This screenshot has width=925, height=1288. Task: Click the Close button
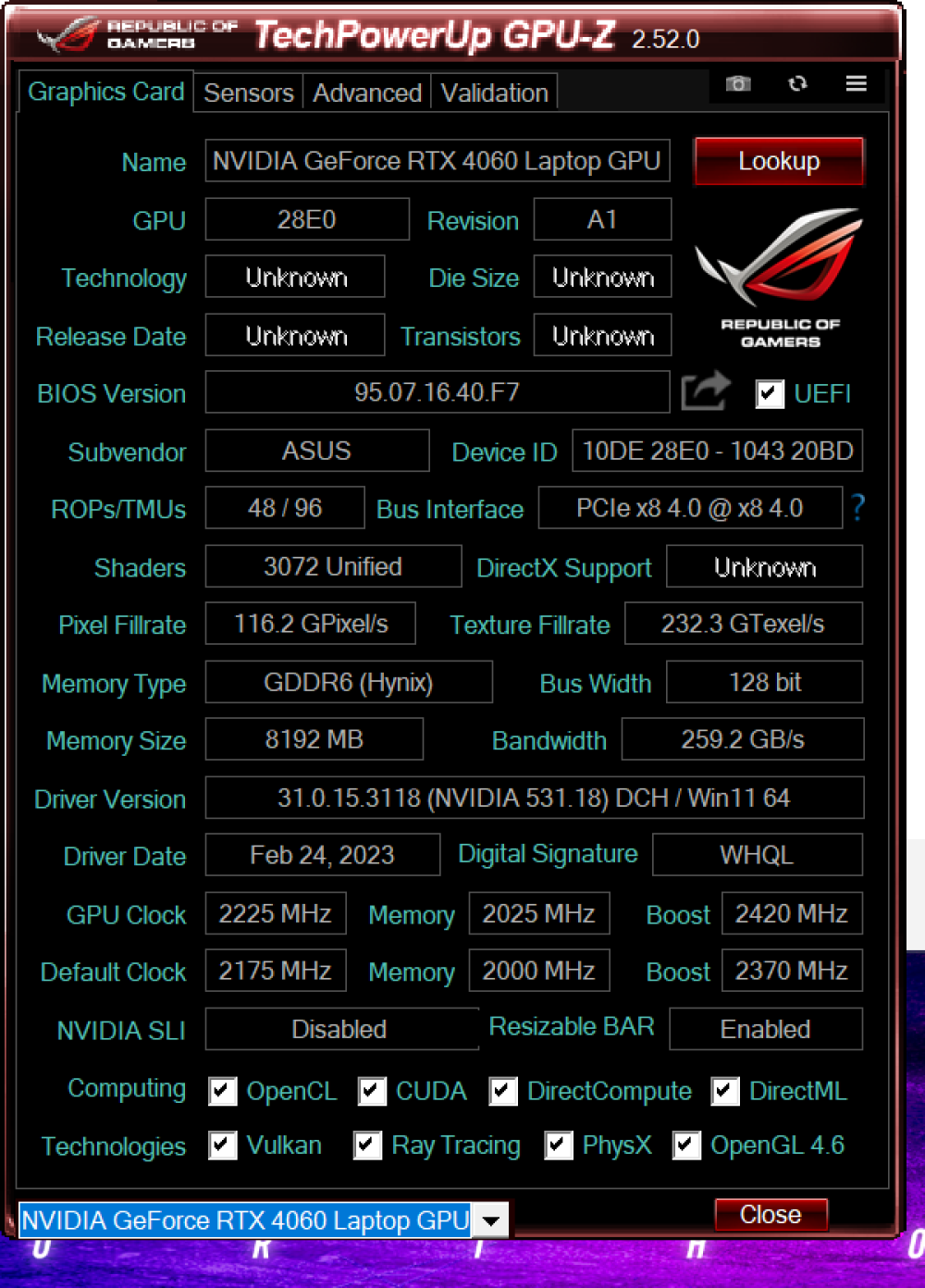pos(771,1215)
